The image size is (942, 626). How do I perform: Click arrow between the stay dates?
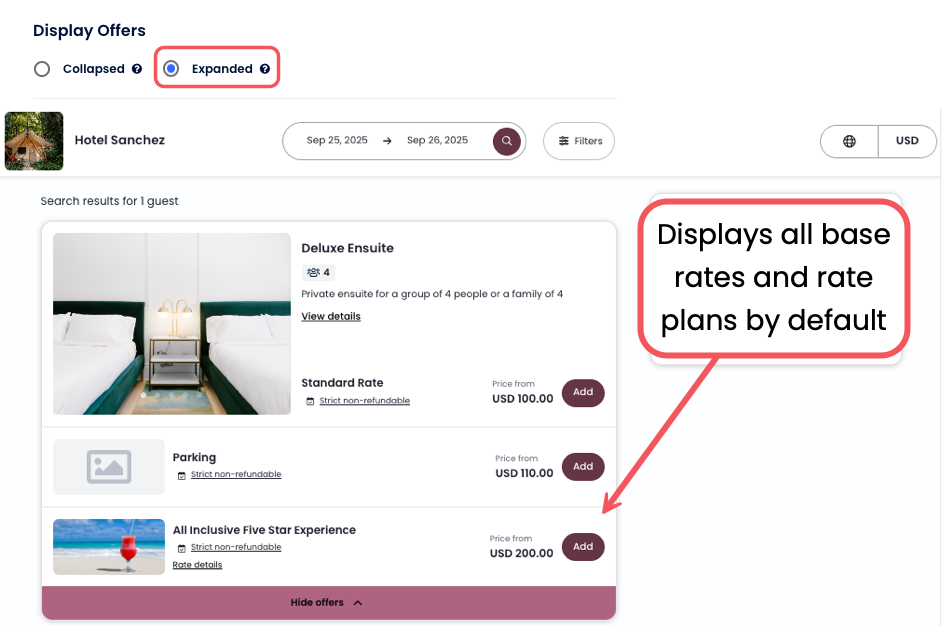pos(387,141)
